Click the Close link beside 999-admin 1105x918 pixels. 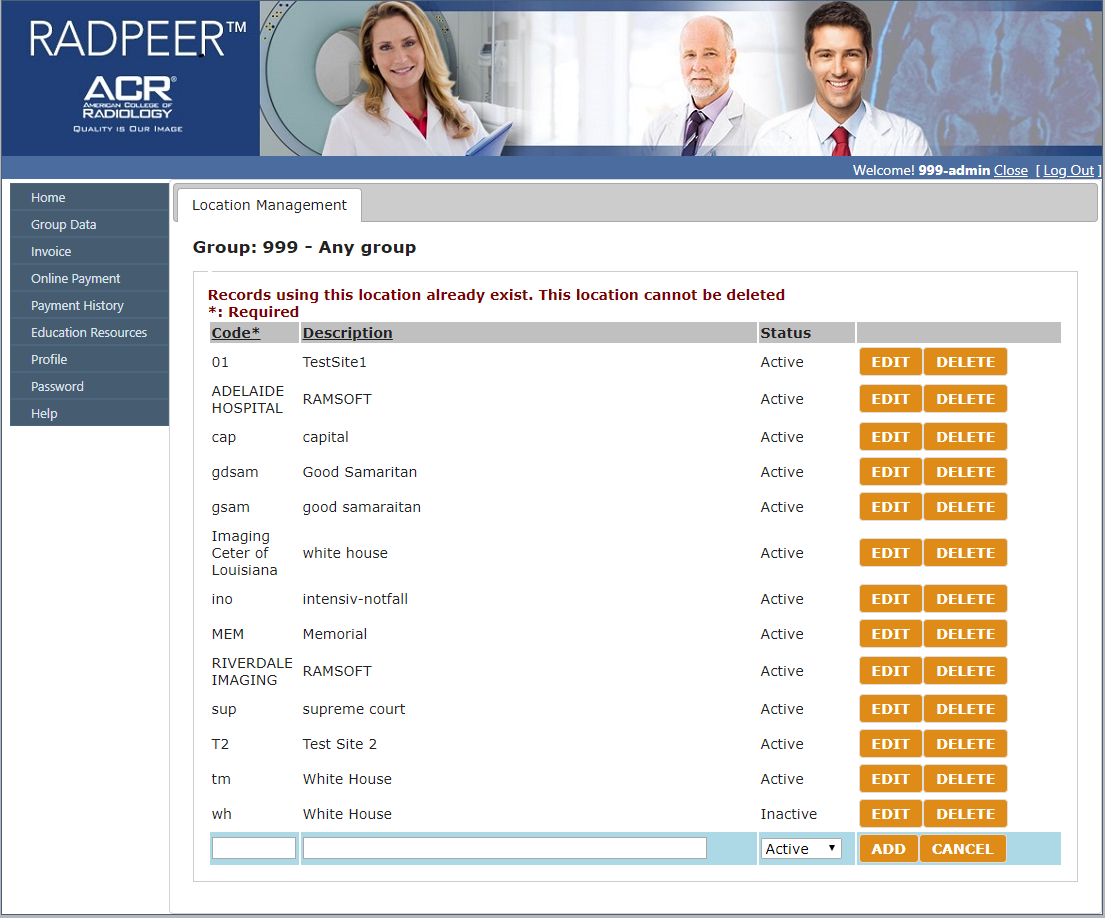(x=1010, y=171)
